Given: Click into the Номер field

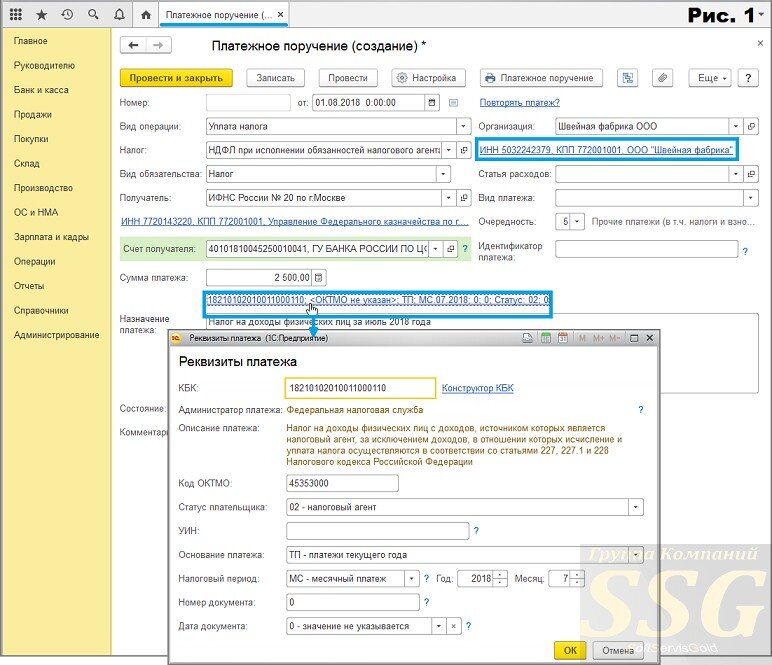Looking at the screenshot, I should click(x=248, y=102).
